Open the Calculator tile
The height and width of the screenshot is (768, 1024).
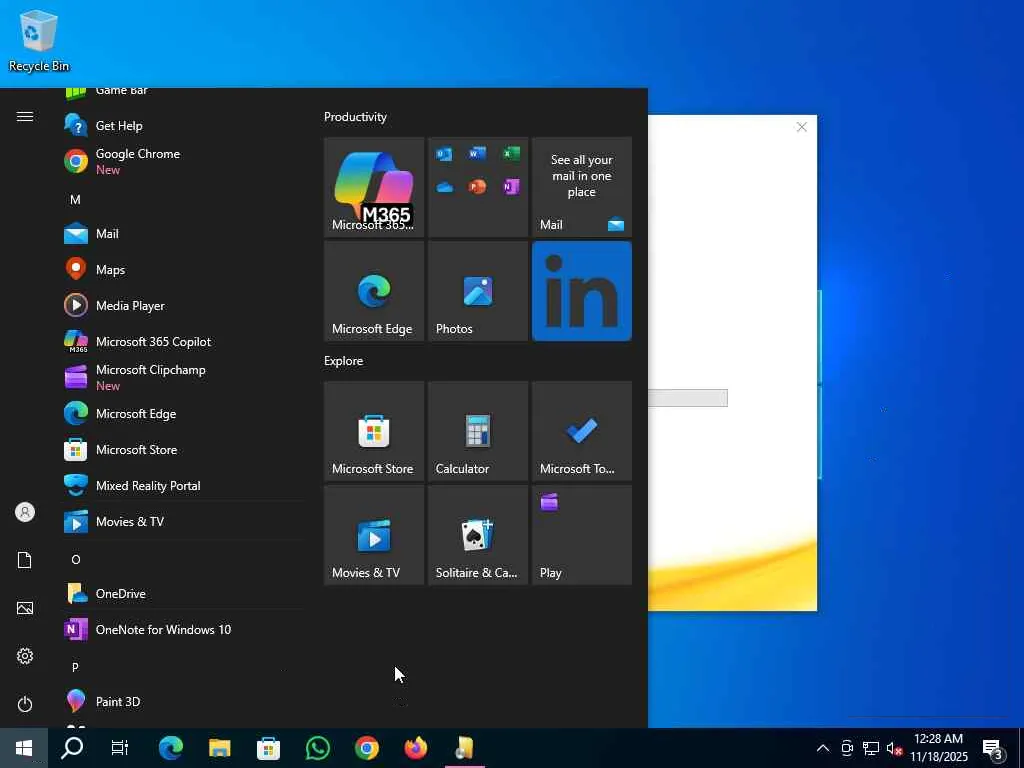(x=478, y=431)
